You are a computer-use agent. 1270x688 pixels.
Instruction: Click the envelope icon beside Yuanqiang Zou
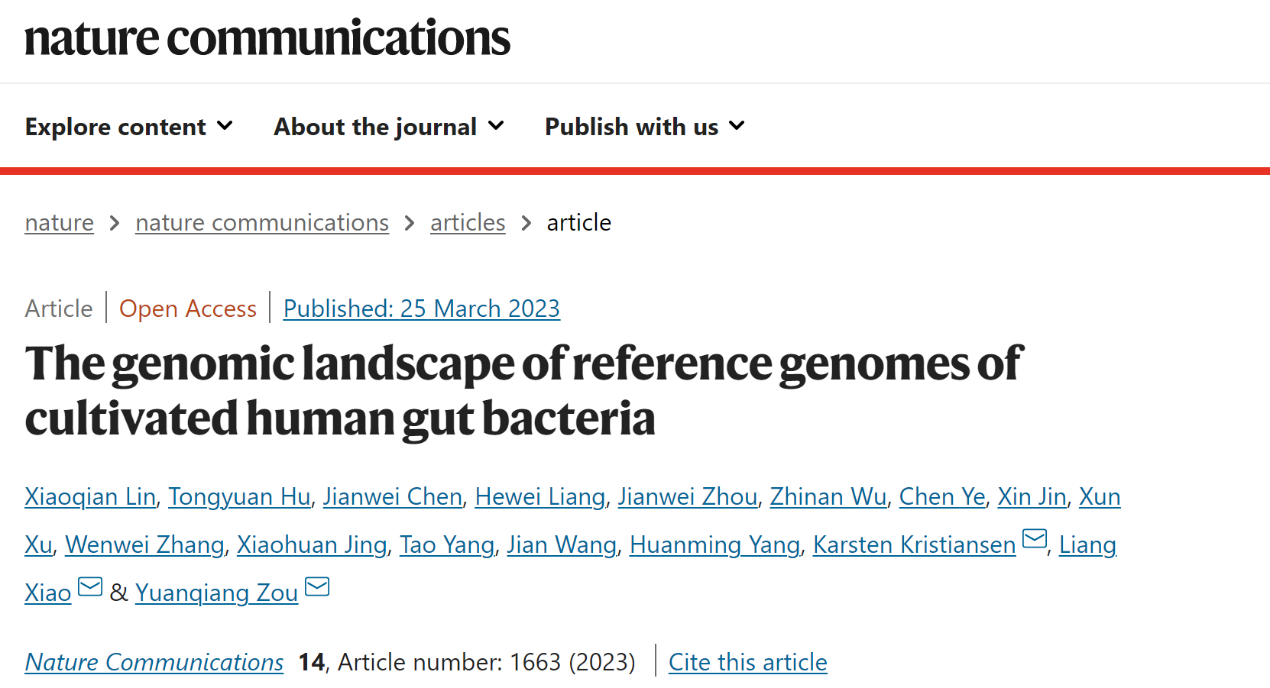(x=317, y=588)
